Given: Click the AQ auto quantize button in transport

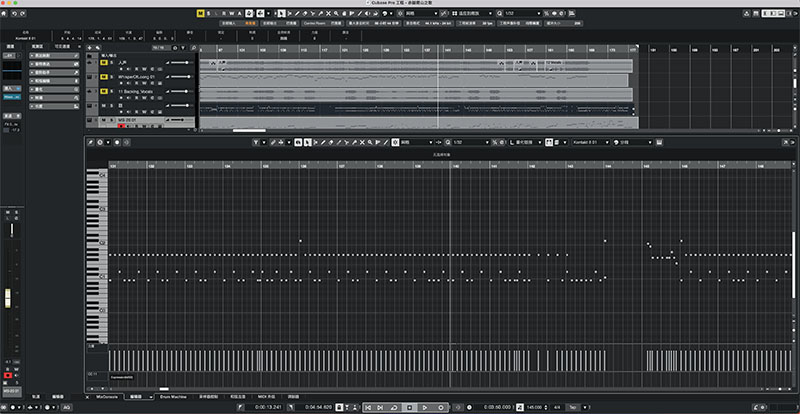Looking at the screenshot, I should [66, 407].
